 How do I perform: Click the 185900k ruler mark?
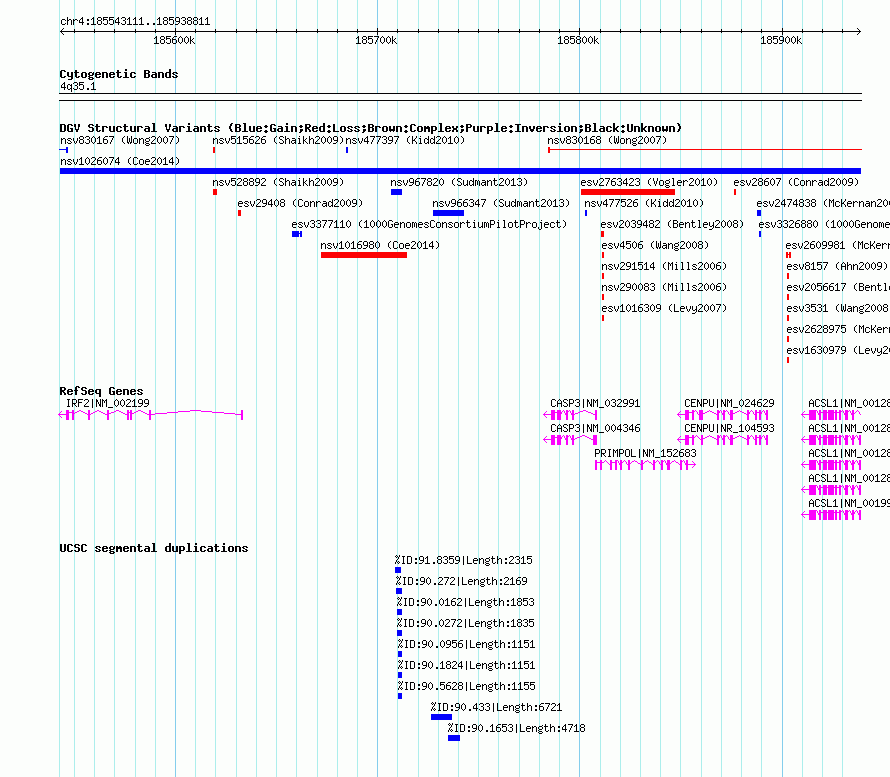coord(781,40)
